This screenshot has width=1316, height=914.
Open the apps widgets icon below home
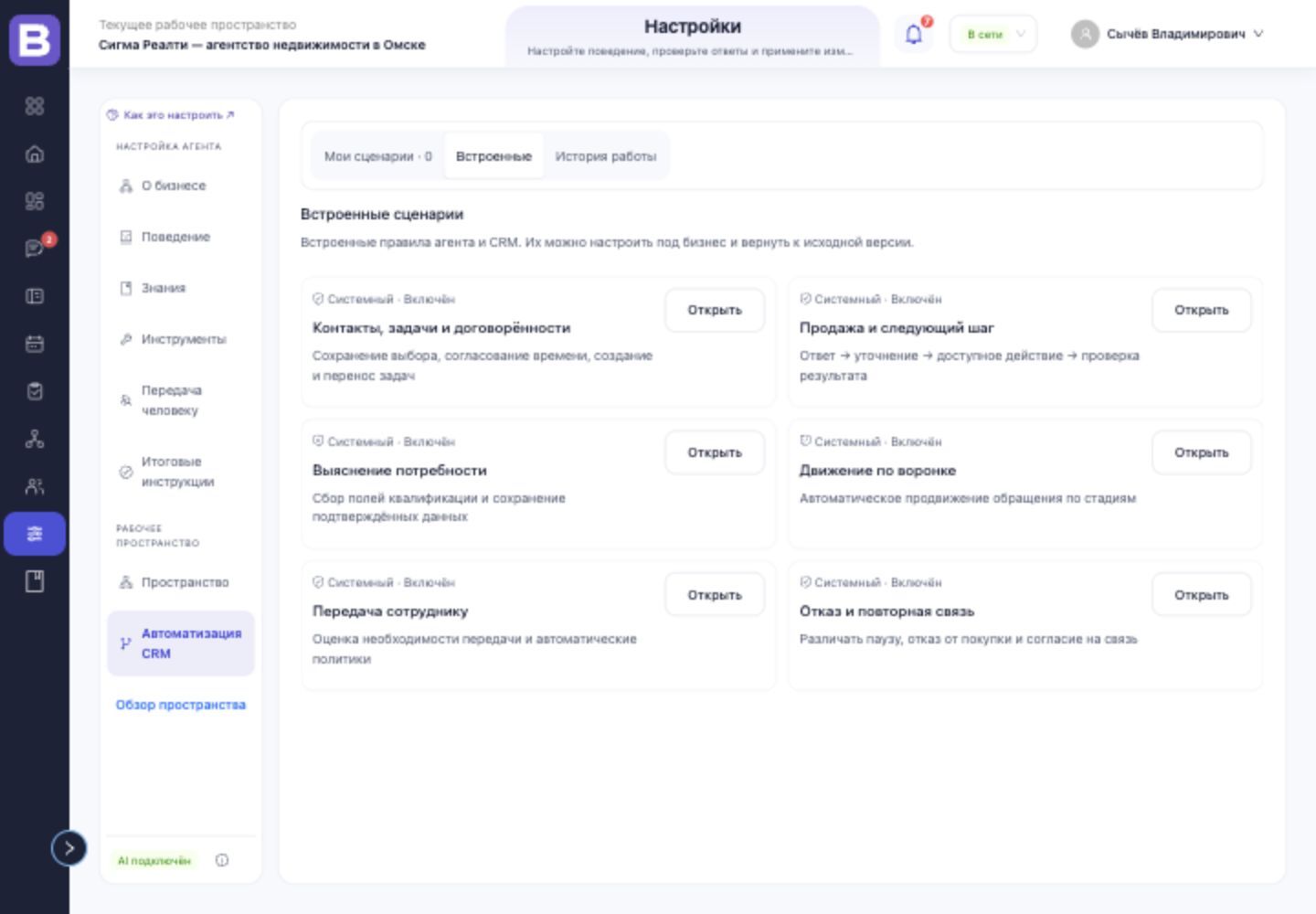pyautogui.click(x=35, y=201)
